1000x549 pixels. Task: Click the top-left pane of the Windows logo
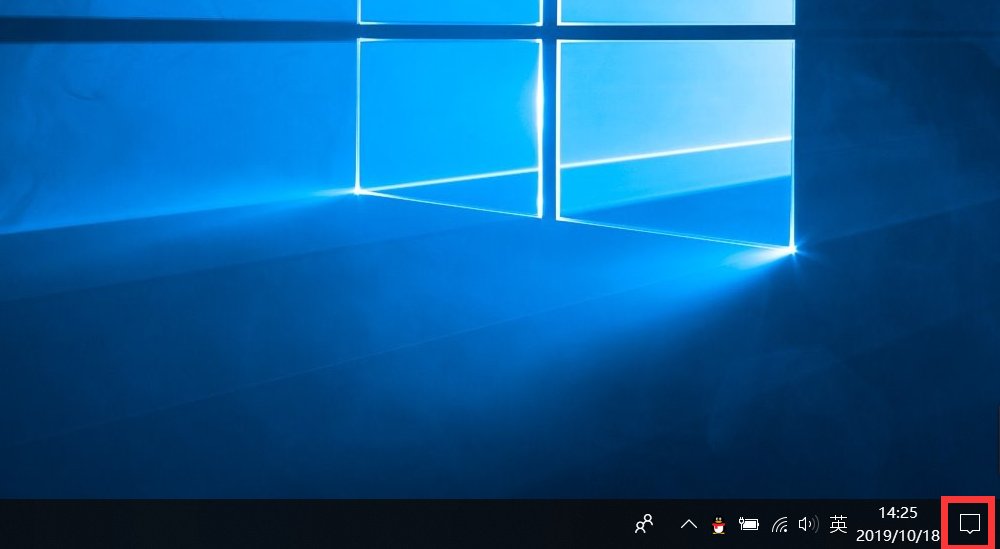pyautogui.click(x=450, y=10)
